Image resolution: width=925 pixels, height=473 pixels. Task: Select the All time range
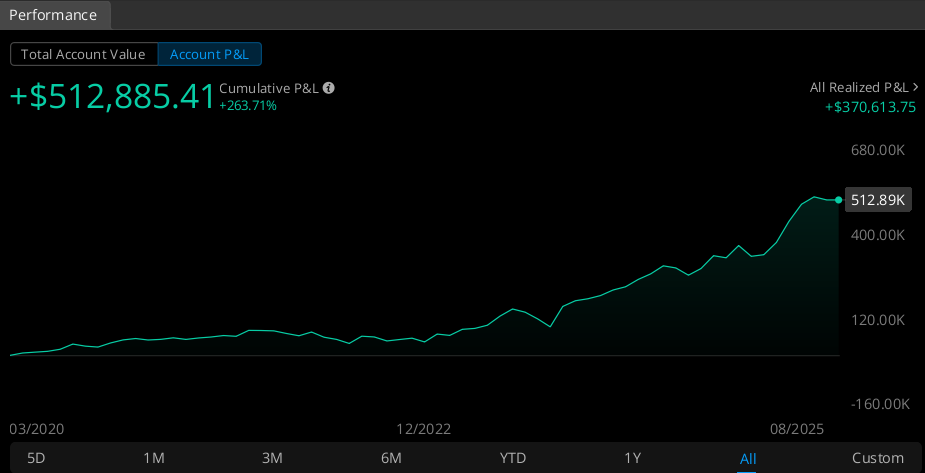(748, 458)
